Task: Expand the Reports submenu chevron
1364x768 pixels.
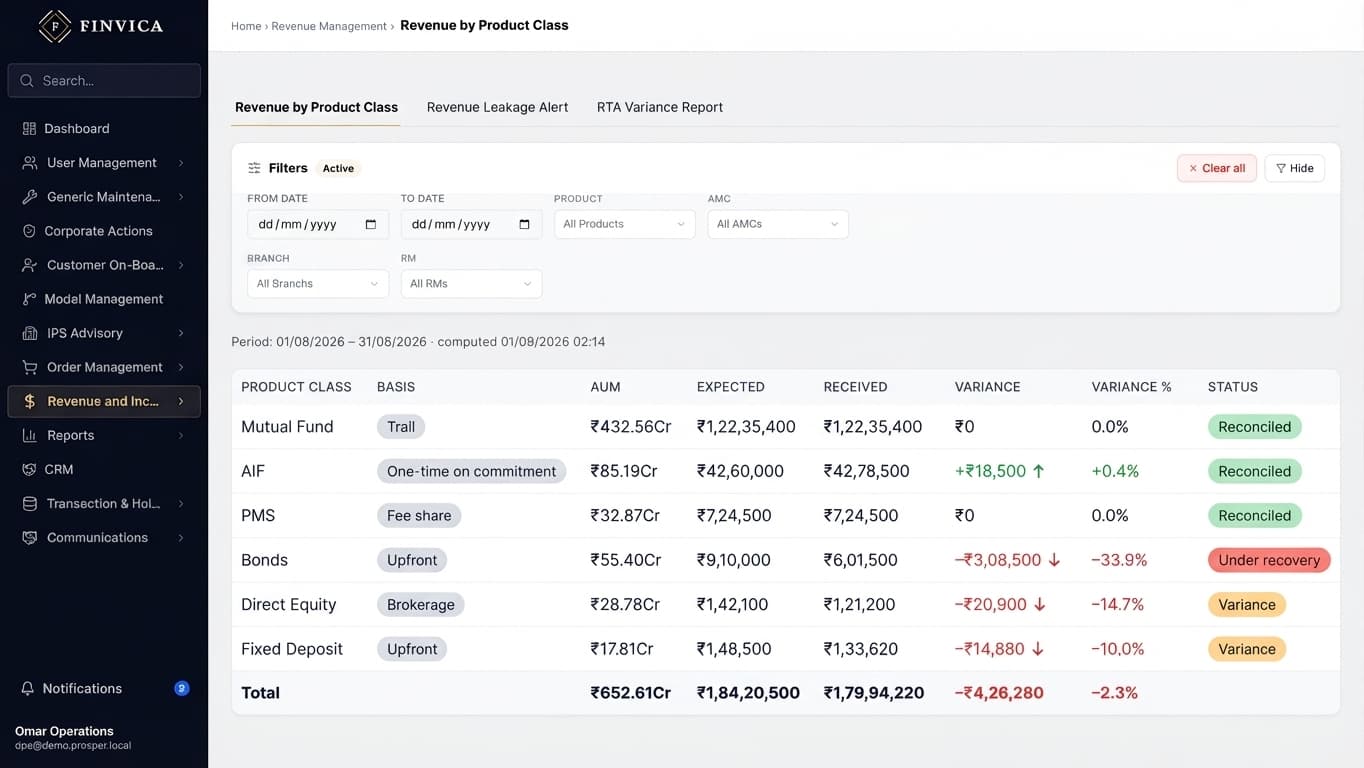Action: coord(181,435)
